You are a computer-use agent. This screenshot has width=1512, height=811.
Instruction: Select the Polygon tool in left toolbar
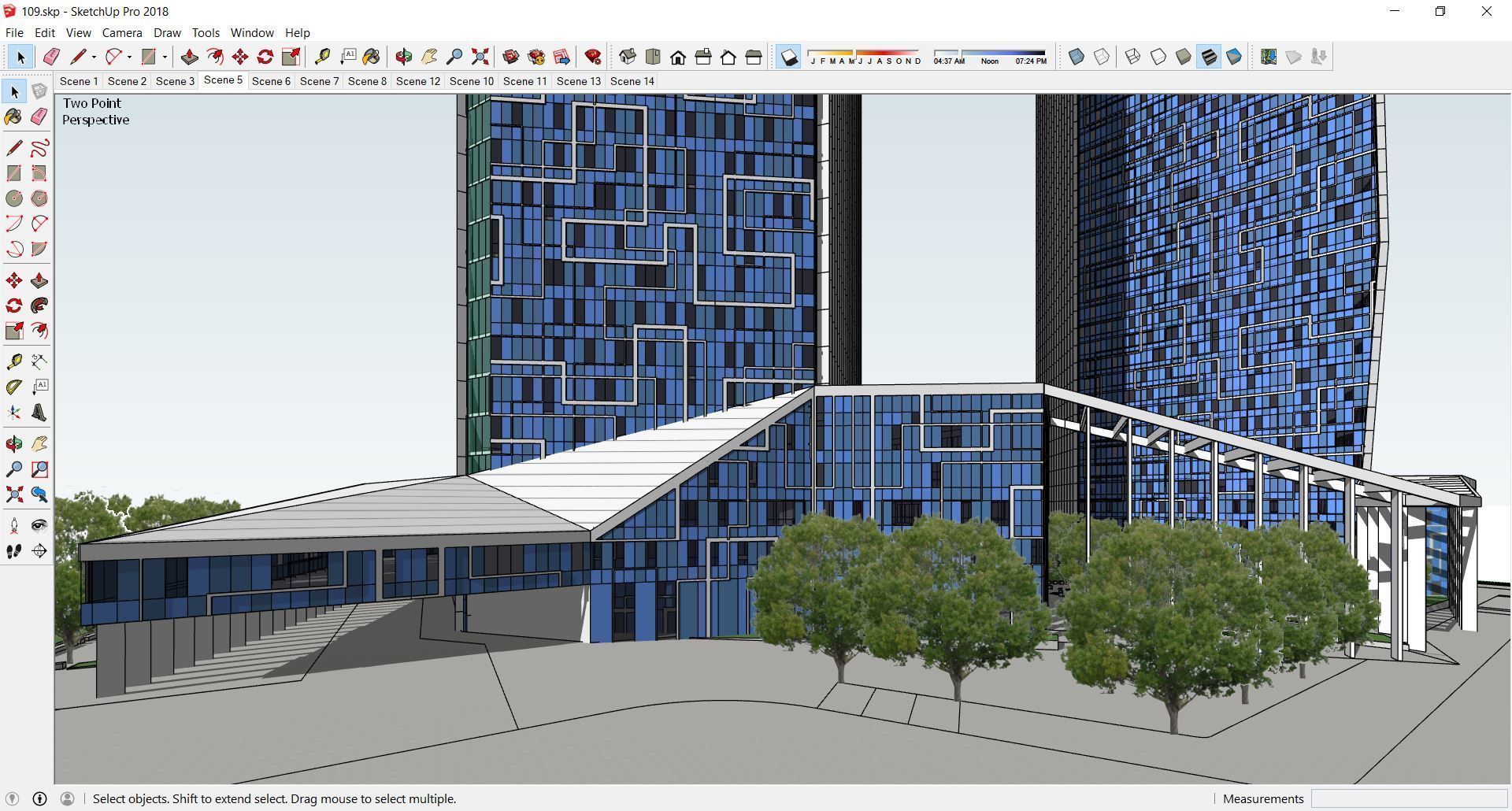tap(39, 198)
